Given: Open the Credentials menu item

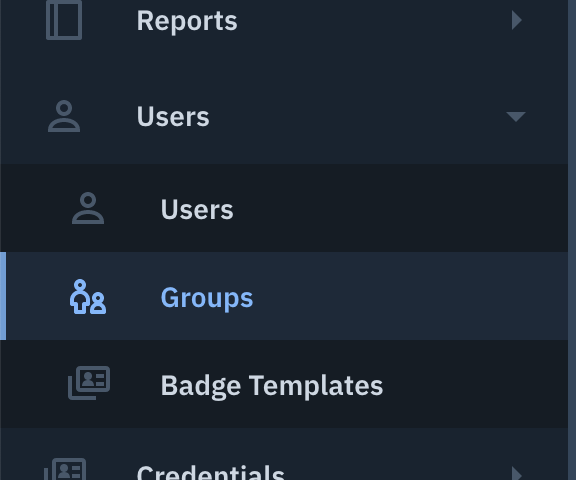Looking at the screenshot, I should tap(210, 472).
